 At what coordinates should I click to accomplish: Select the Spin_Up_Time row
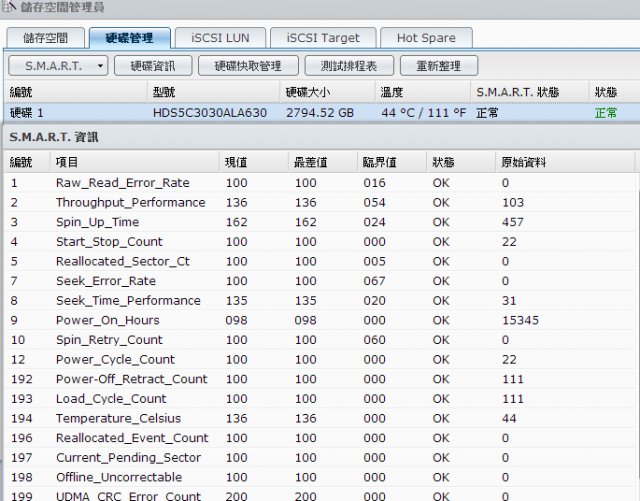pos(320,222)
